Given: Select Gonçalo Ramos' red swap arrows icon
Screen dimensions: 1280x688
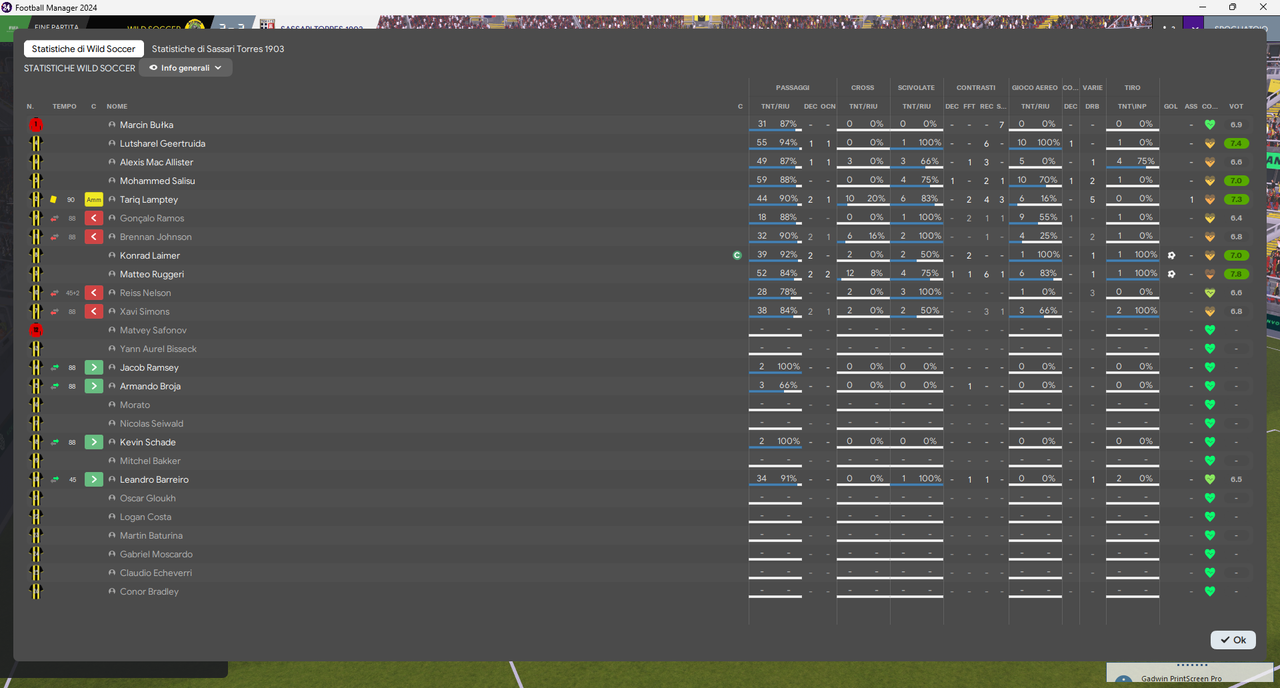Looking at the screenshot, I should (55, 218).
